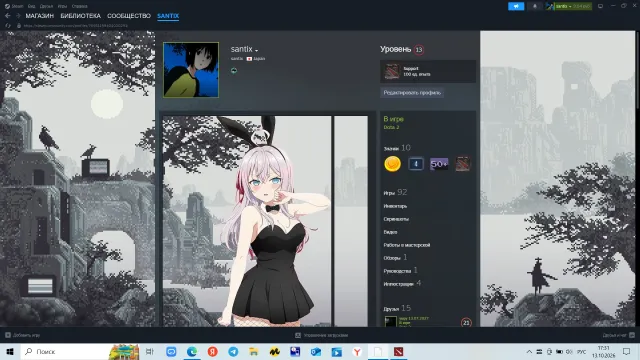Open the red Yandex Я taskbar icon
Viewport: 640px width, 360px height.
[x=213, y=351]
